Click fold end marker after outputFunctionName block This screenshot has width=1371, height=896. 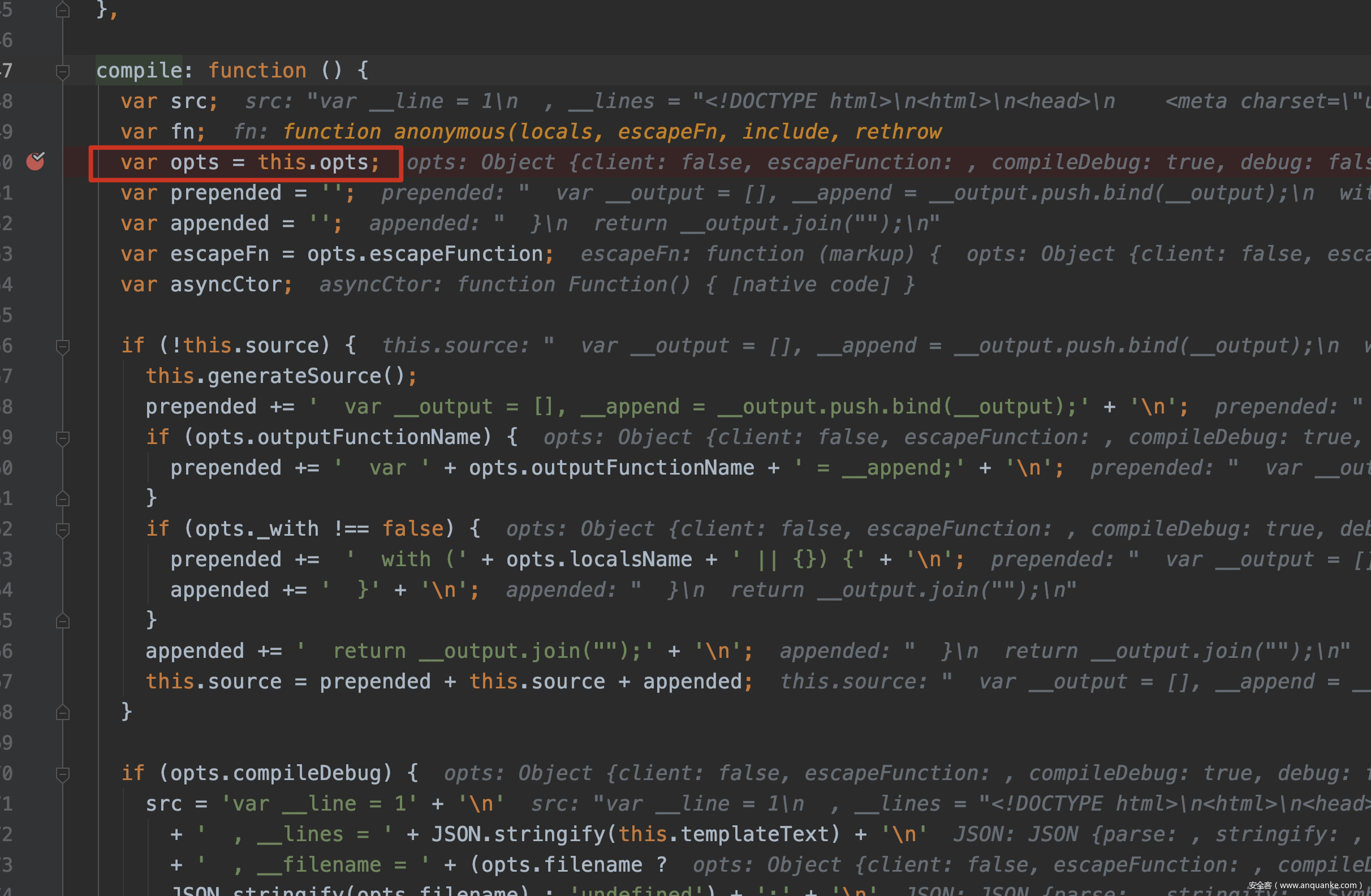point(63,498)
